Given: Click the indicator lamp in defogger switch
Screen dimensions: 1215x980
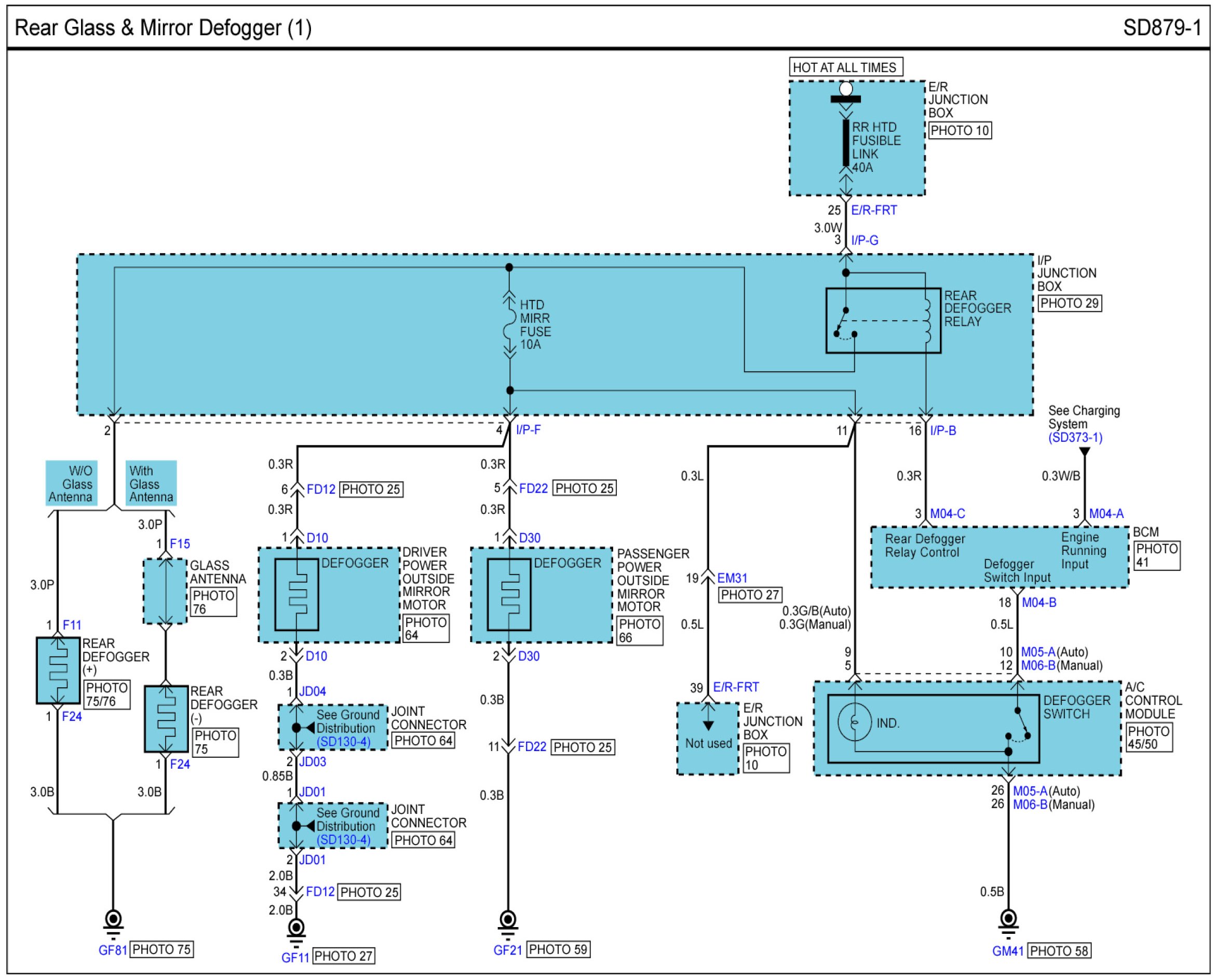Looking at the screenshot, I should point(854,722).
